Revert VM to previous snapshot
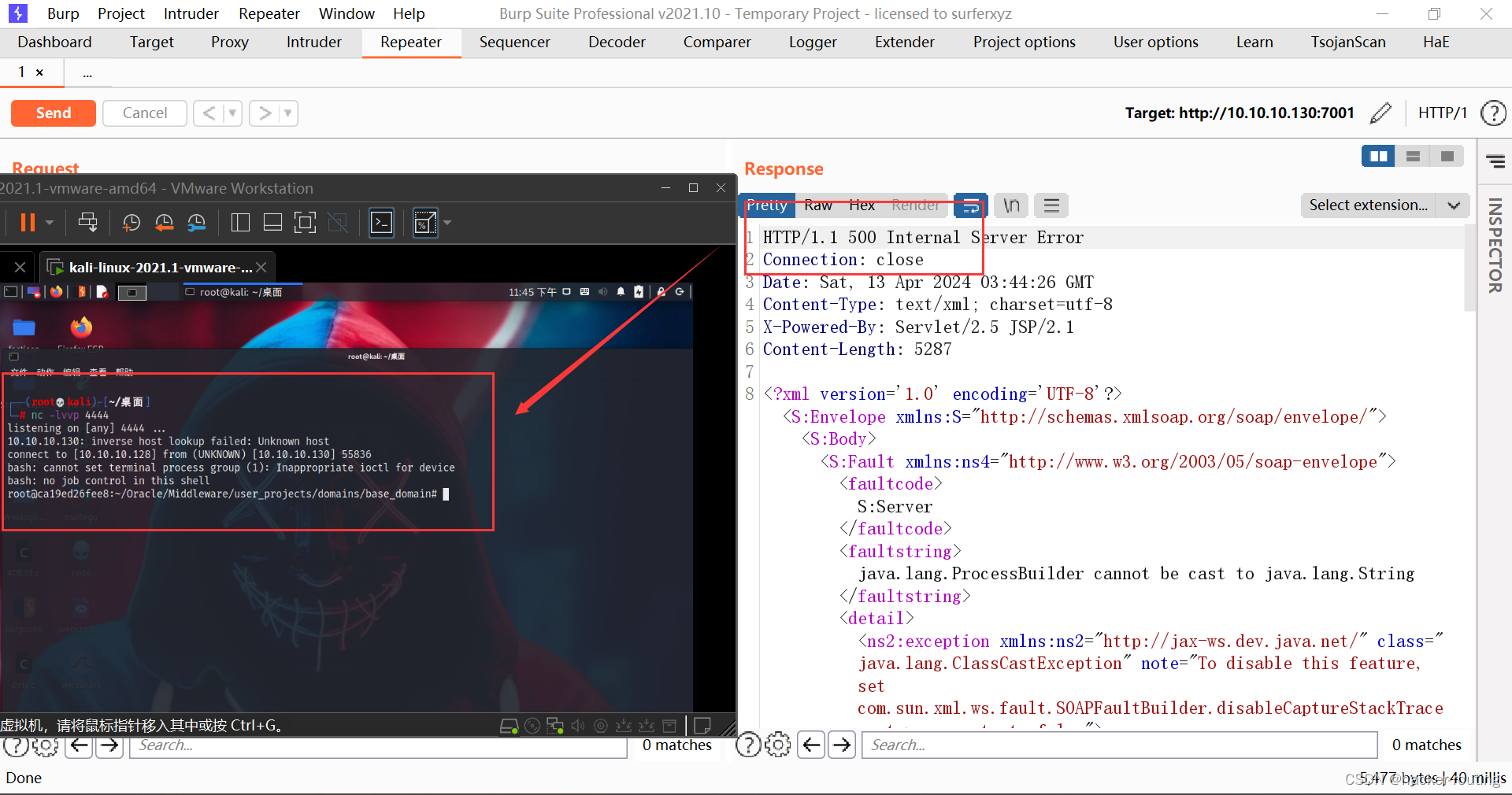The image size is (1512, 795). (164, 224)
